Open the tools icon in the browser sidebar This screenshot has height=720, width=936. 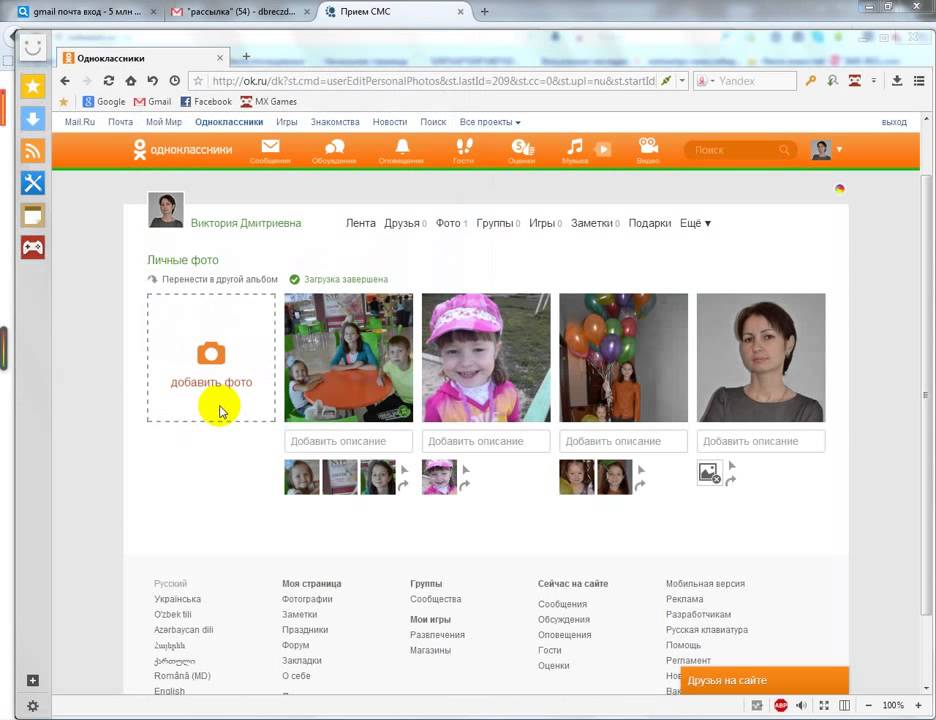[33, 183]
